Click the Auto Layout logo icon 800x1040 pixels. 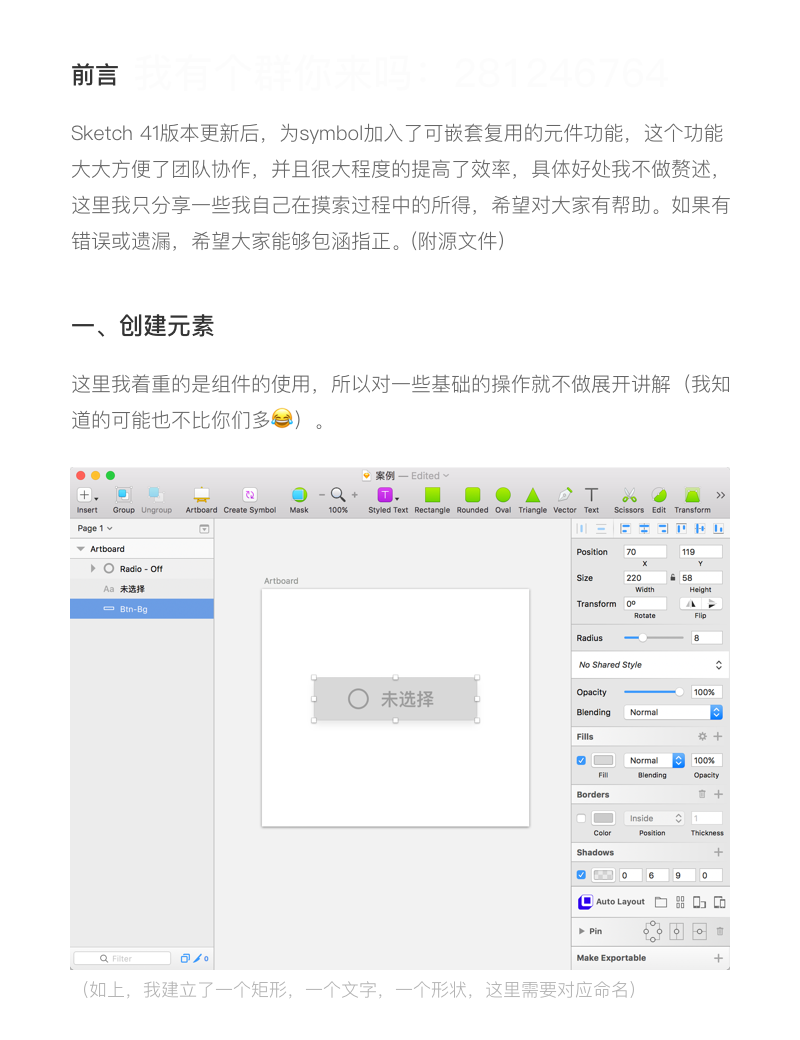[x=585, y=902]
